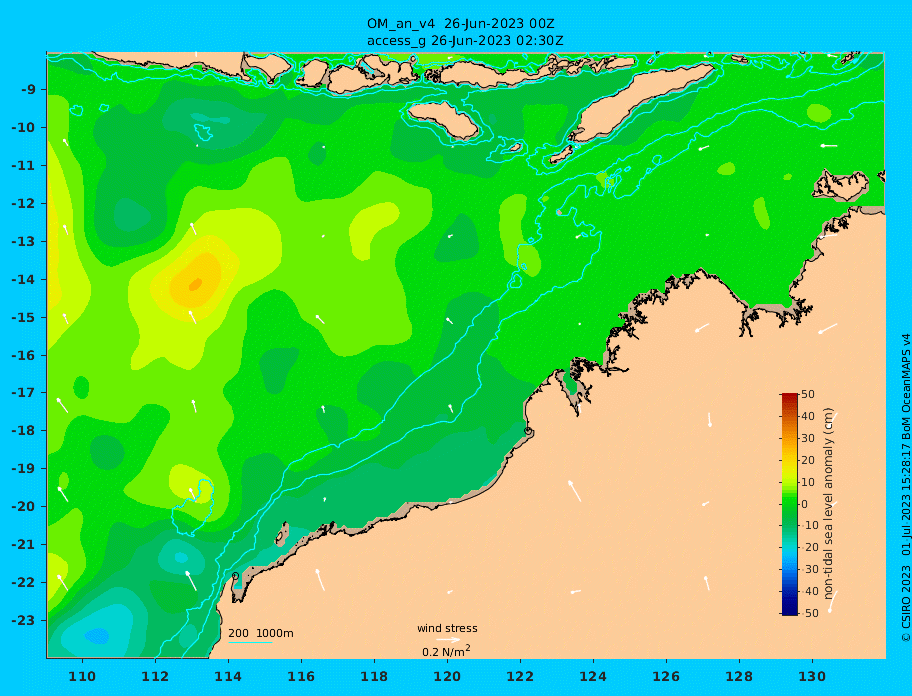Click the orange sea level high near 113E 14S
This screenshot has height=696, width=912.
(195, 283)
